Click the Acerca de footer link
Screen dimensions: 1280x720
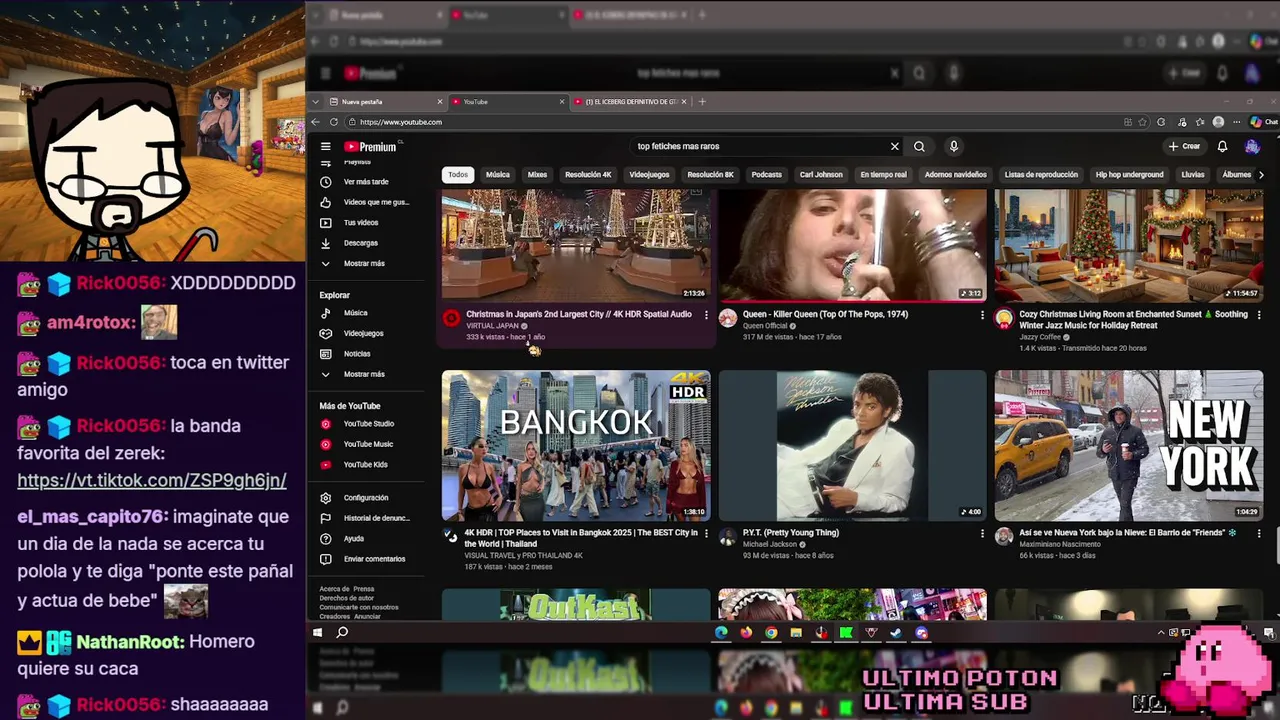tap(334, 589)
